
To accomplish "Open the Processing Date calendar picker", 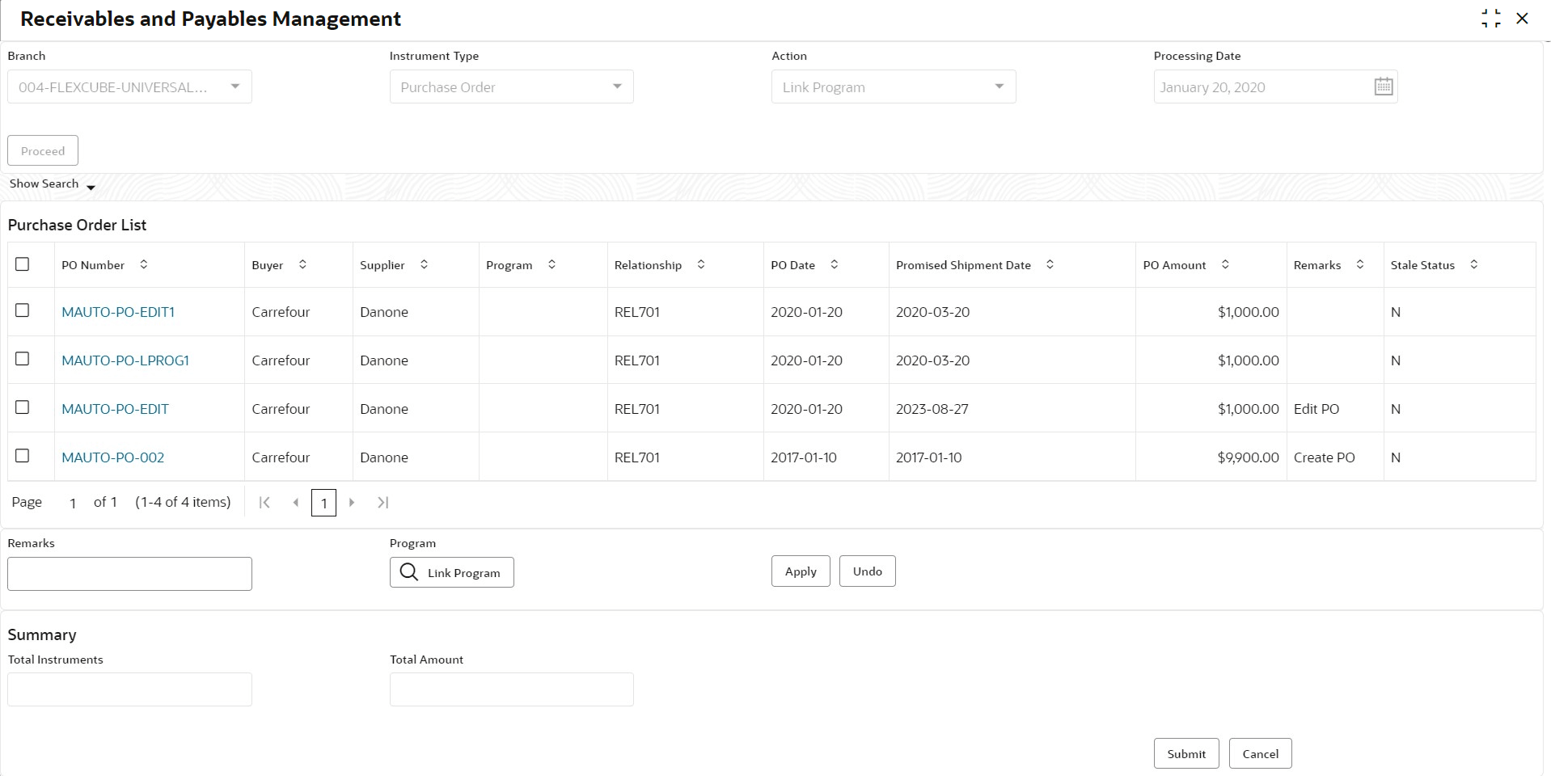I will 1383,86.
